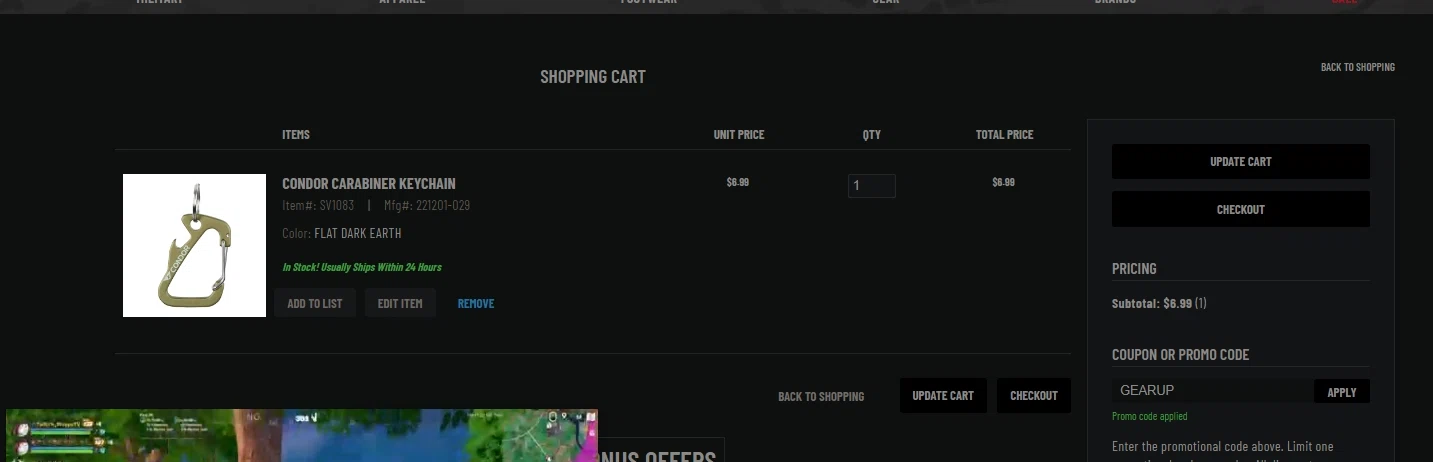1433x462 pixels.
Task: Open the Brands navigation menu
Action: [x=1114, y=3]
